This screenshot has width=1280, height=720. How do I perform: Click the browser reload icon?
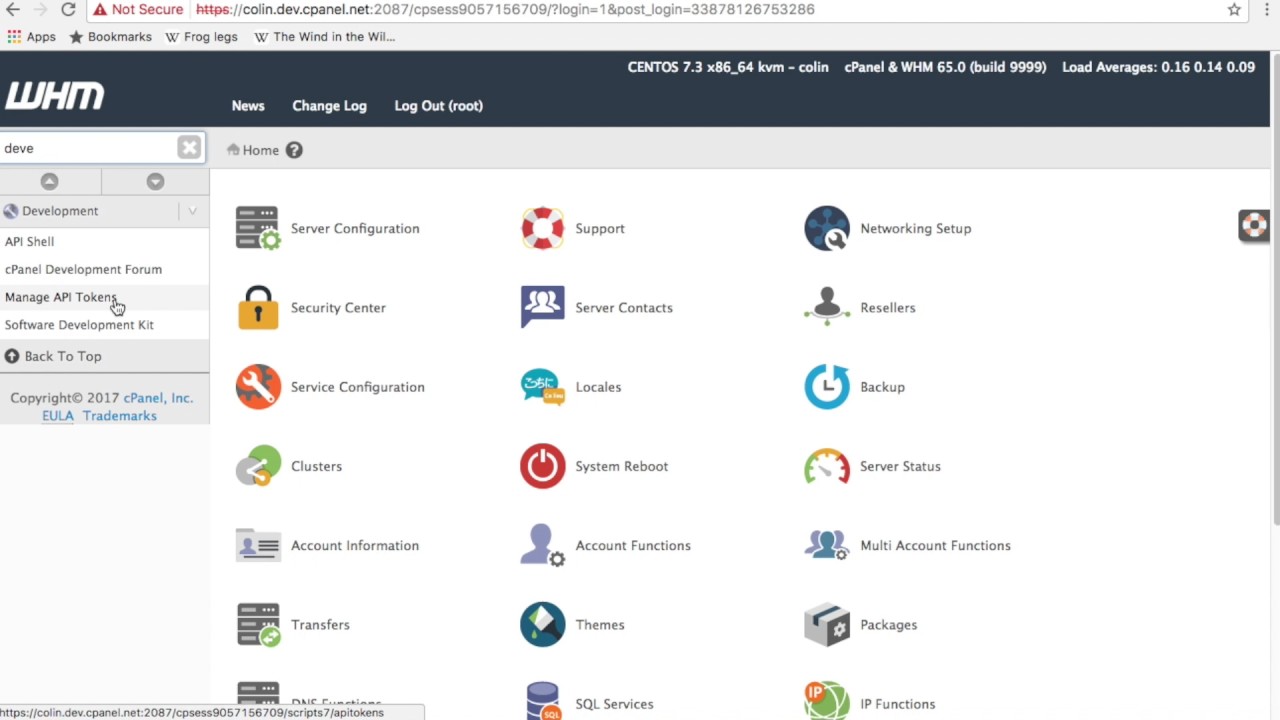(x=68, y=9)
